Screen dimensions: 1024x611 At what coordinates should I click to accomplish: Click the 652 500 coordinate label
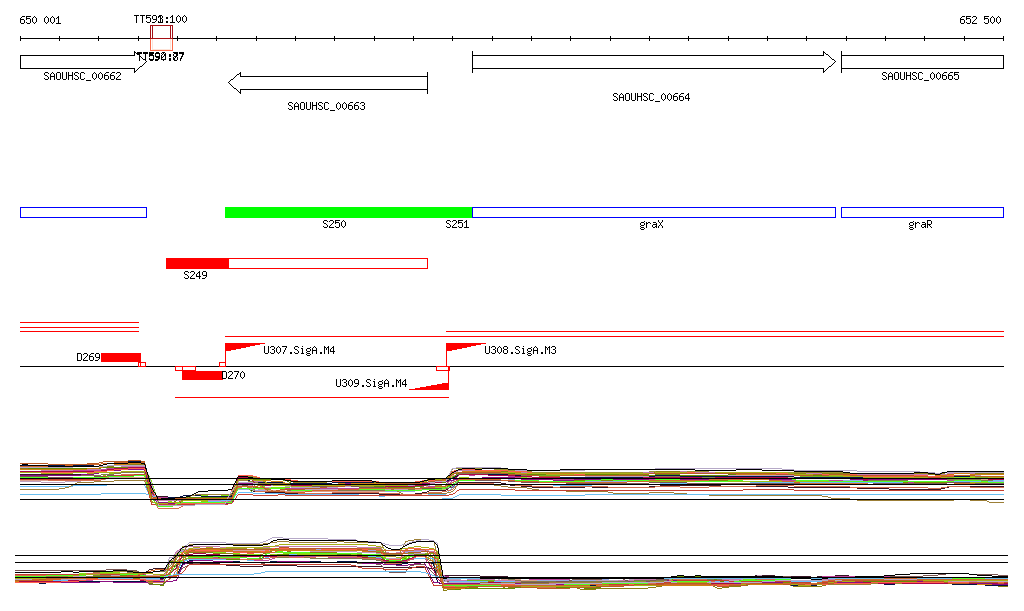pos(980,20)
